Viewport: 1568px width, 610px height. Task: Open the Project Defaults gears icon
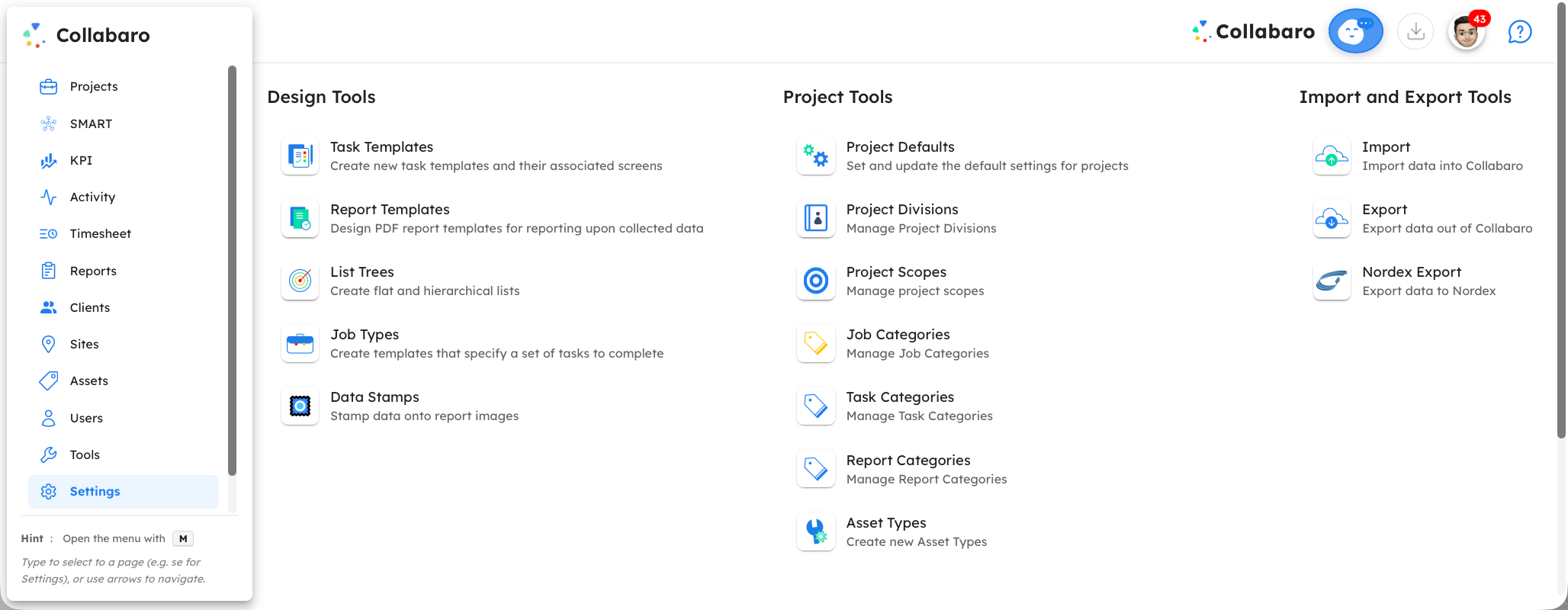click(x=816, y=156)
